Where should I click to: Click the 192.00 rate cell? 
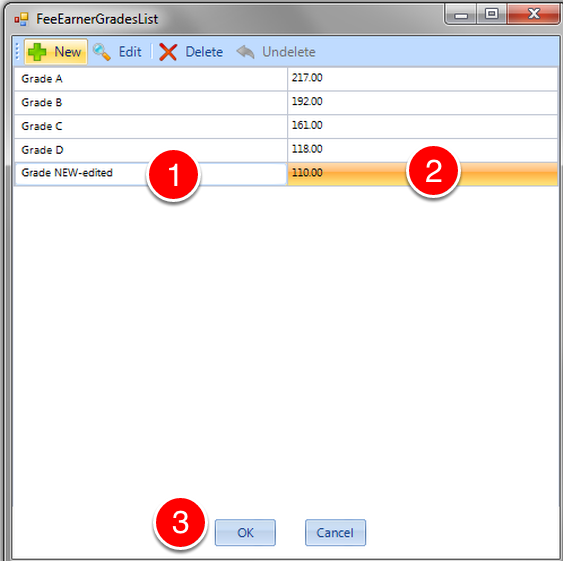click(423, 102)
